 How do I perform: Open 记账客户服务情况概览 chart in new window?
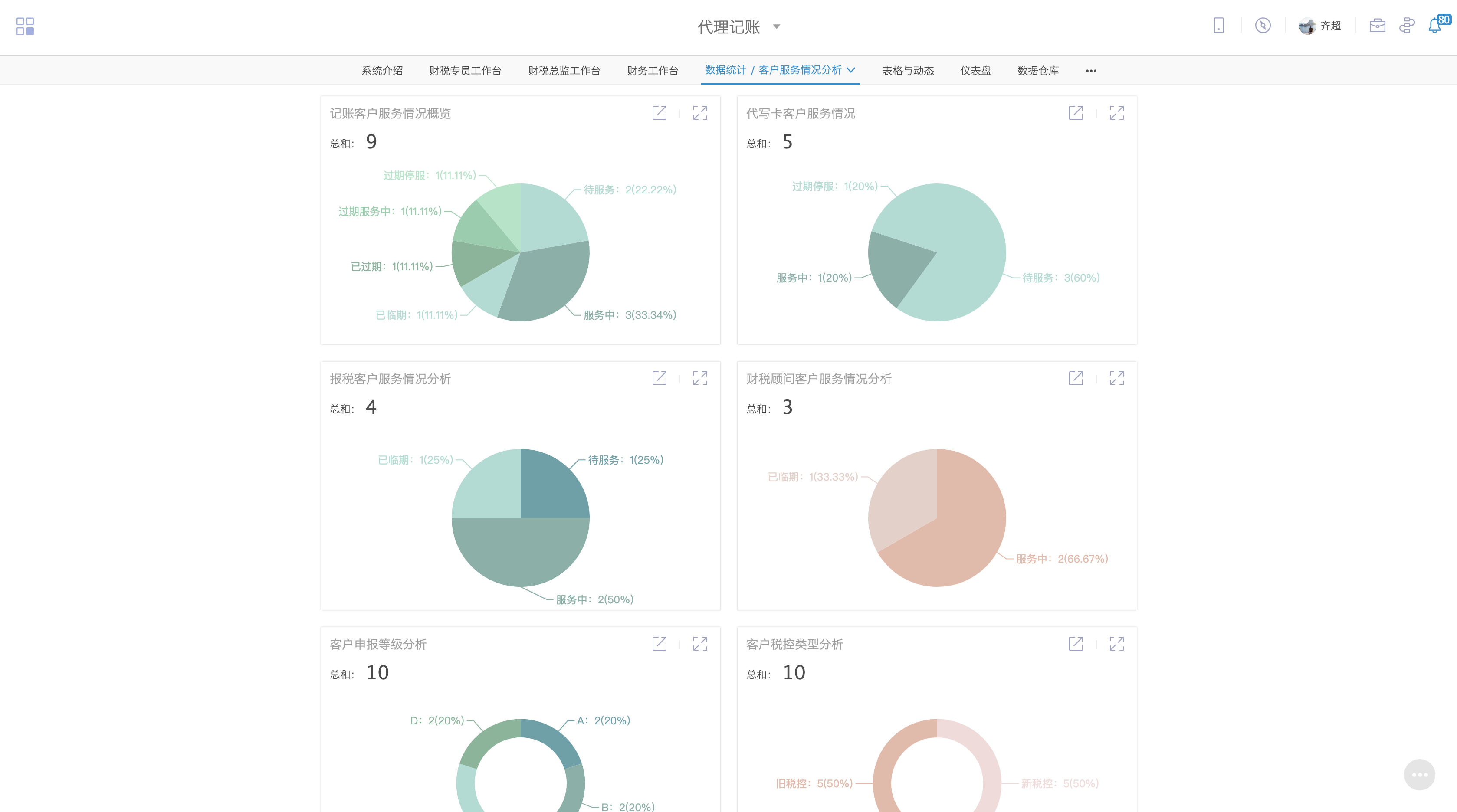[660, 112]
